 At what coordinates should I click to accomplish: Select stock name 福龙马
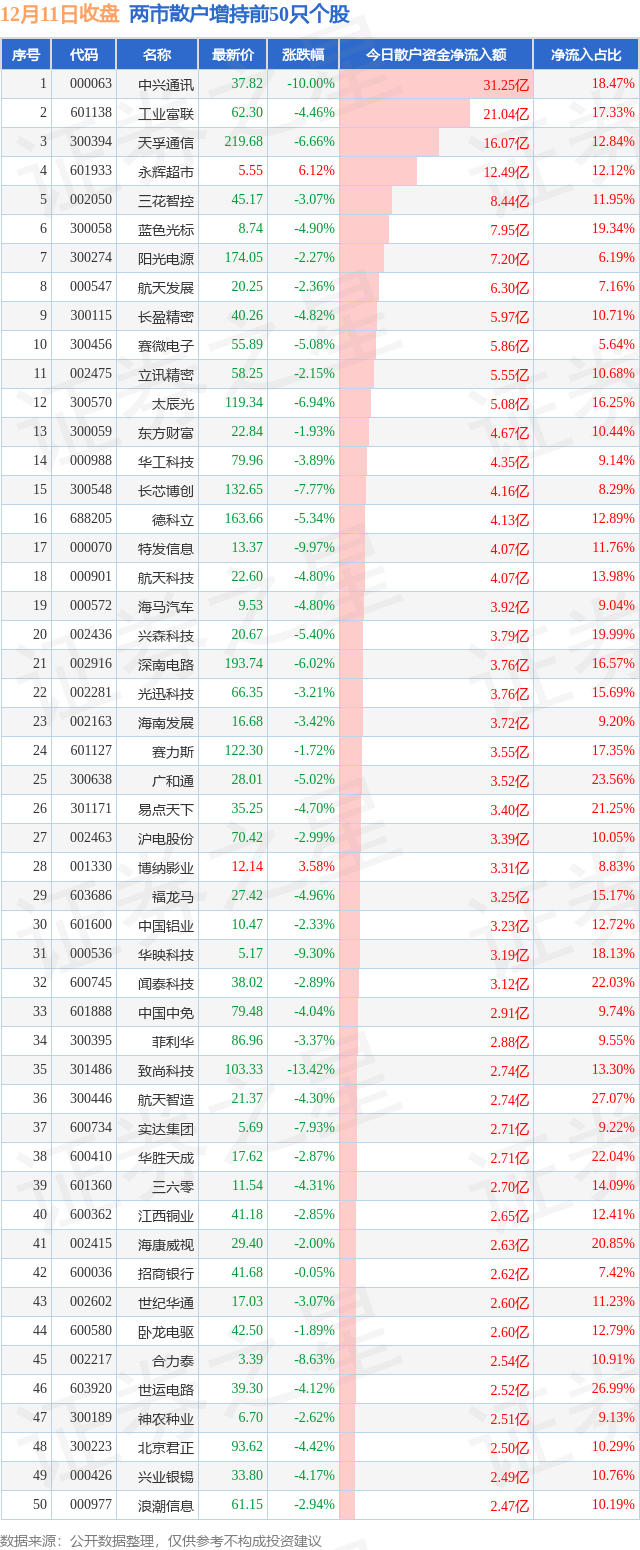pos(173,896)
